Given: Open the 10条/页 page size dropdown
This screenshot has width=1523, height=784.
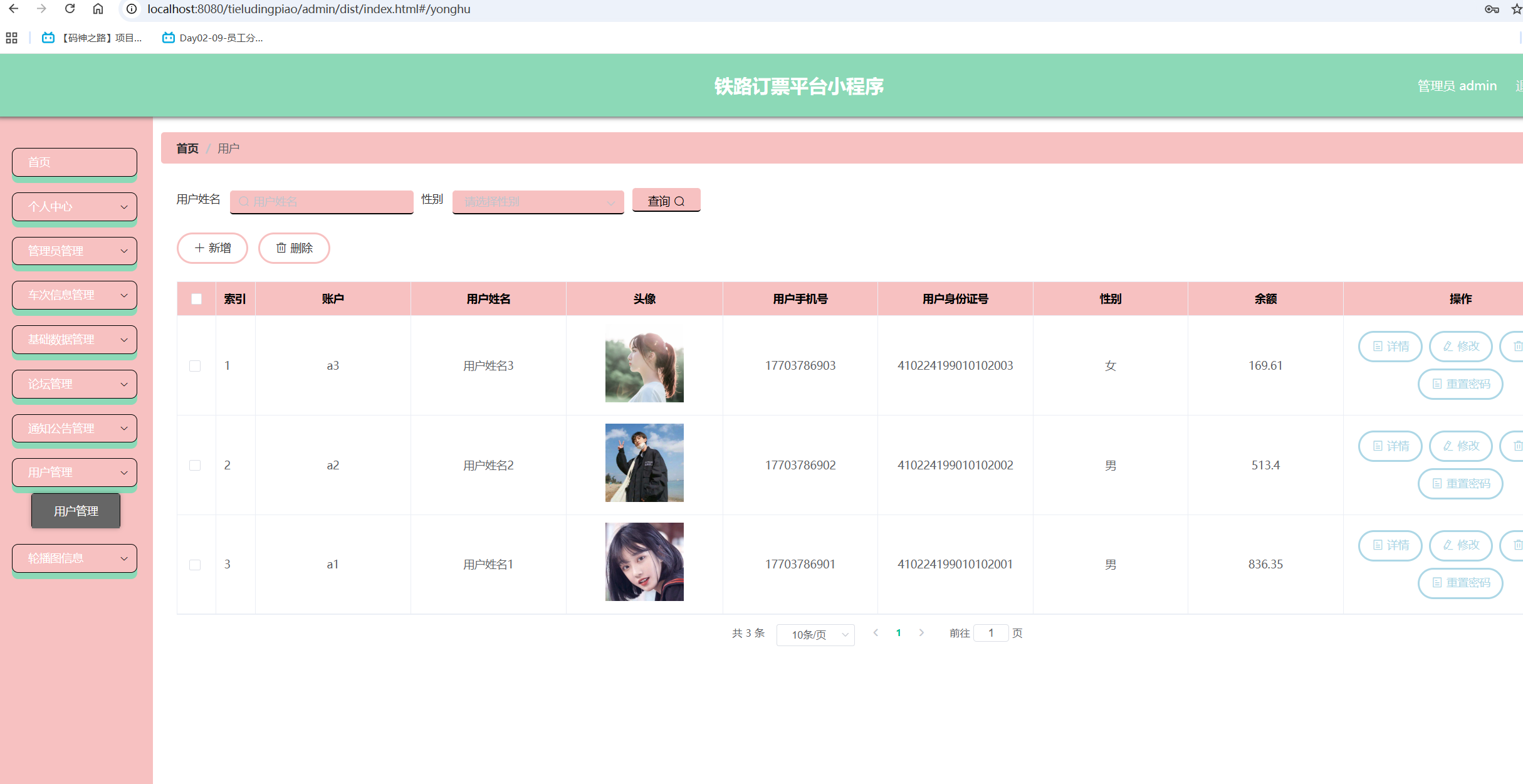Looking at the screenshot, I should pos(815,634).
